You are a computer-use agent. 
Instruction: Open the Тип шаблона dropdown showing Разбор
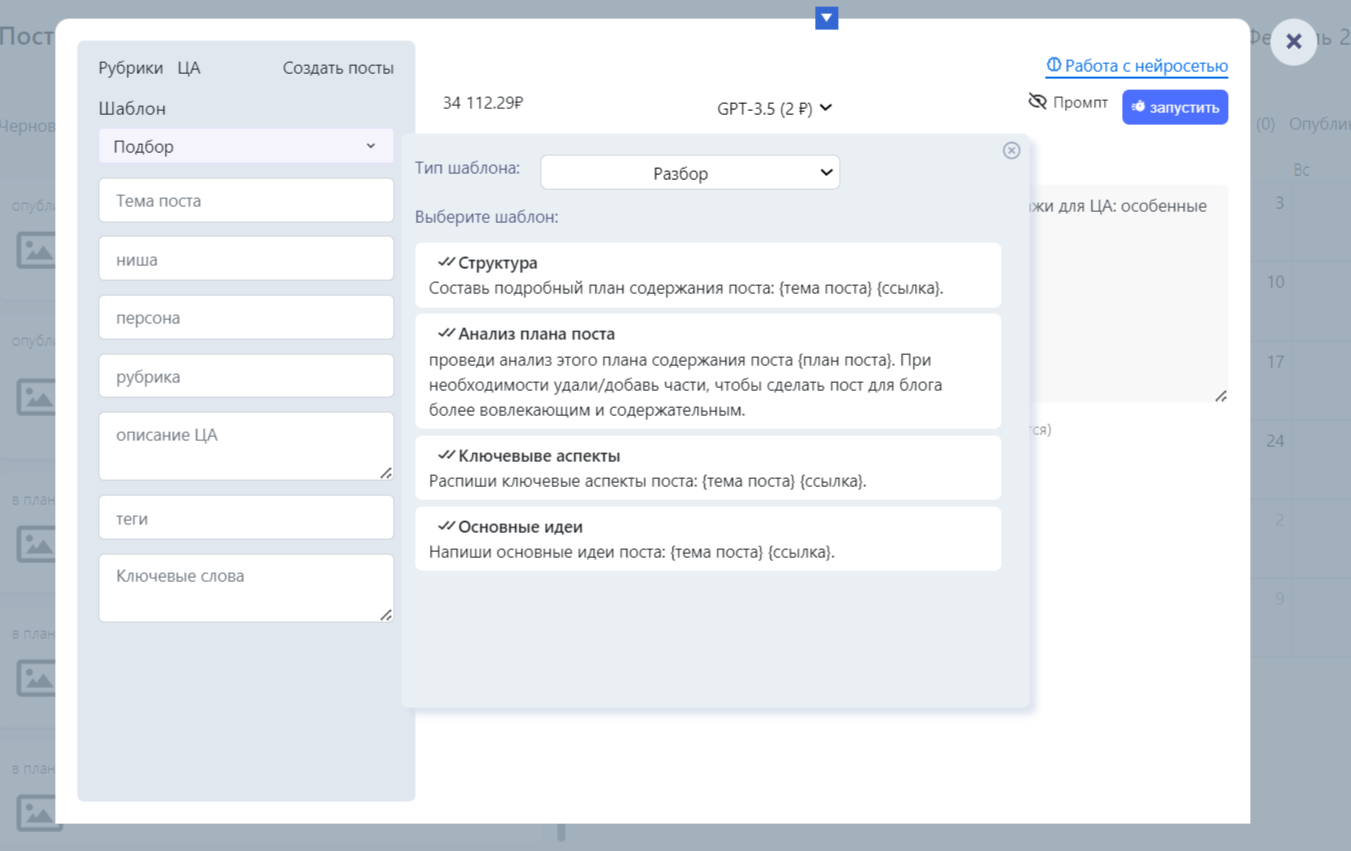point(690,173)
